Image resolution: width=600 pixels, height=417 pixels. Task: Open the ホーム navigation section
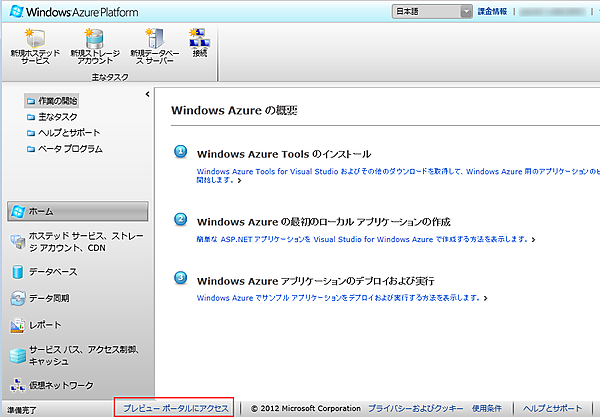[x=78, y=212]
